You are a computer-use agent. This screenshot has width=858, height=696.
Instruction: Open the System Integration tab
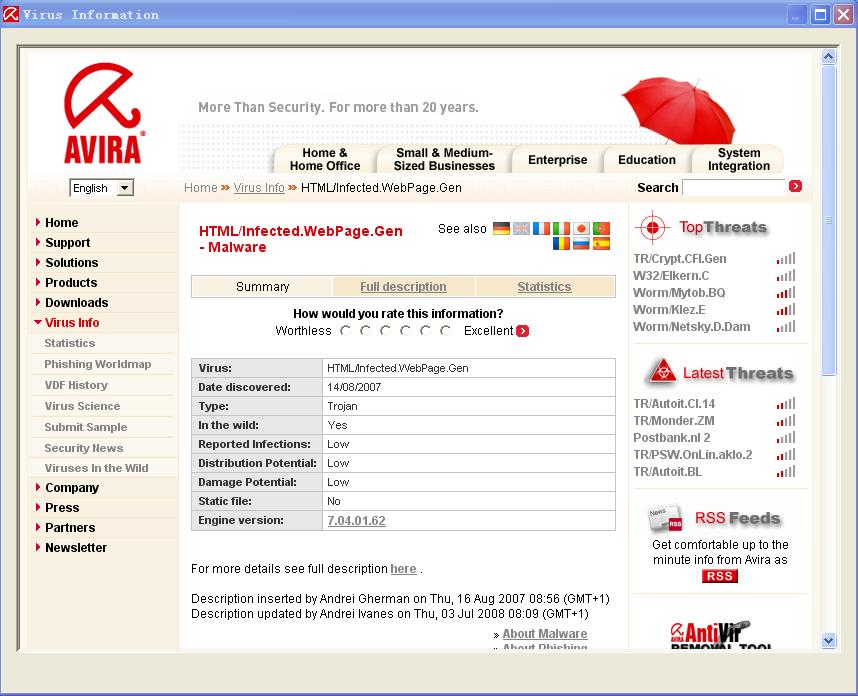739,159
